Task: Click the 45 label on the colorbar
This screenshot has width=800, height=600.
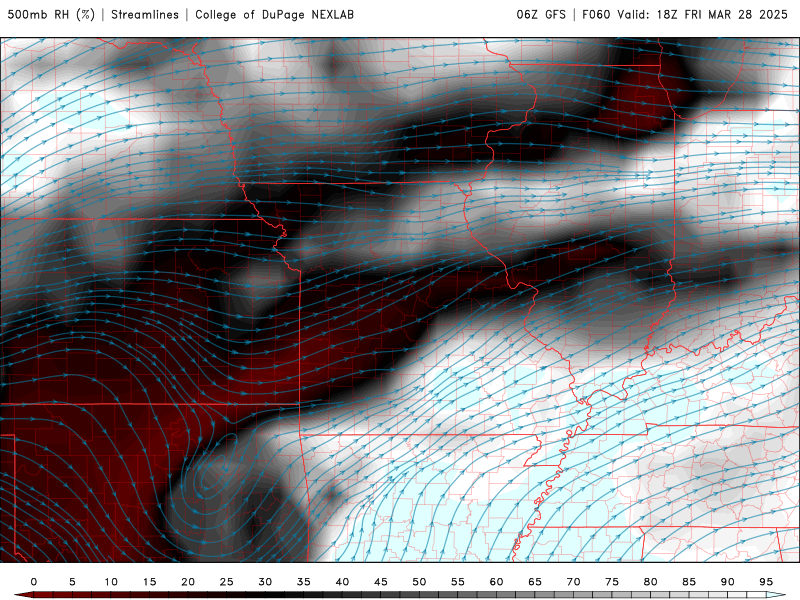Action: pos(381,582)
